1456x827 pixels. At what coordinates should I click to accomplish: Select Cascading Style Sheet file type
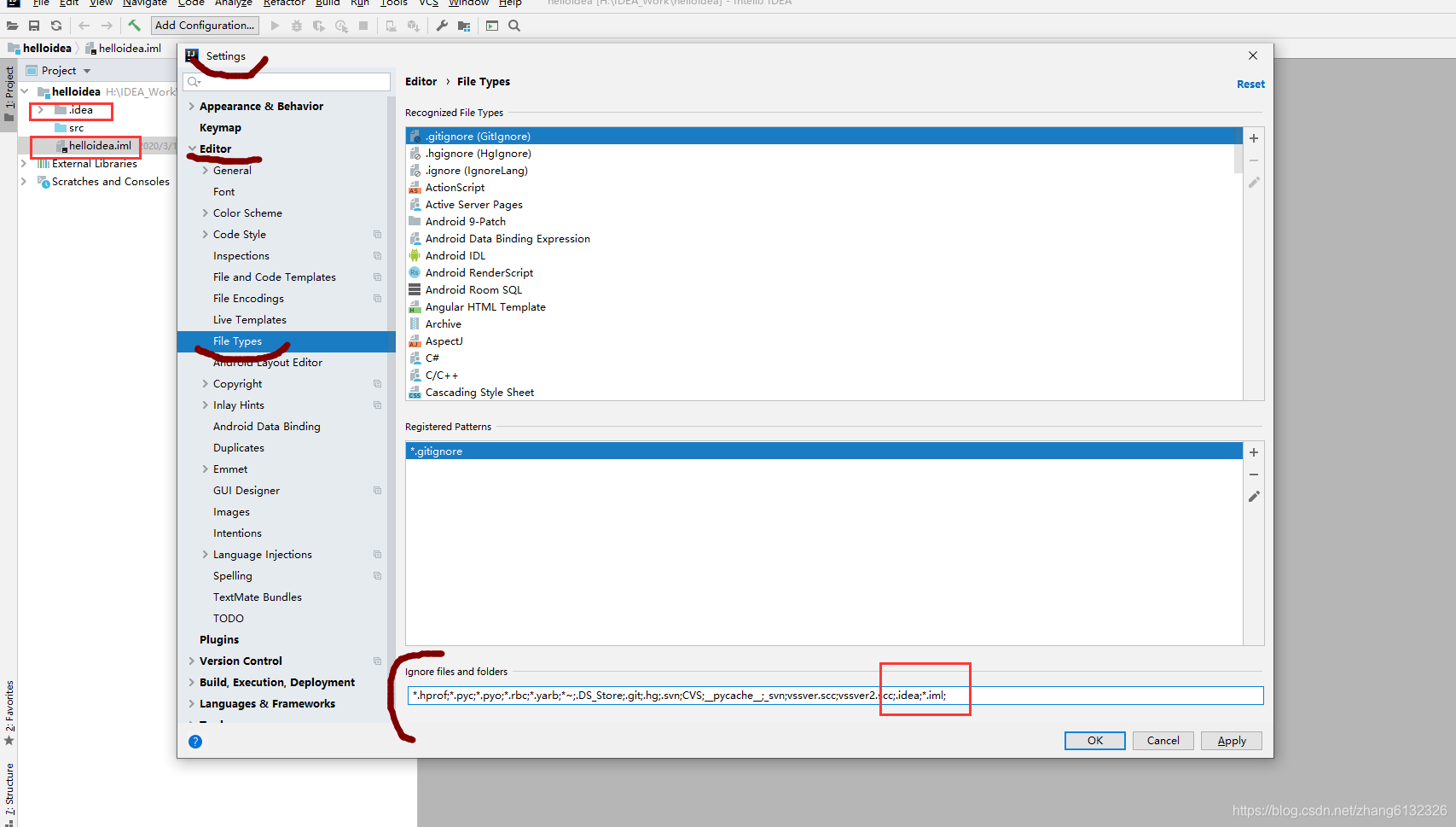[479, 393]
